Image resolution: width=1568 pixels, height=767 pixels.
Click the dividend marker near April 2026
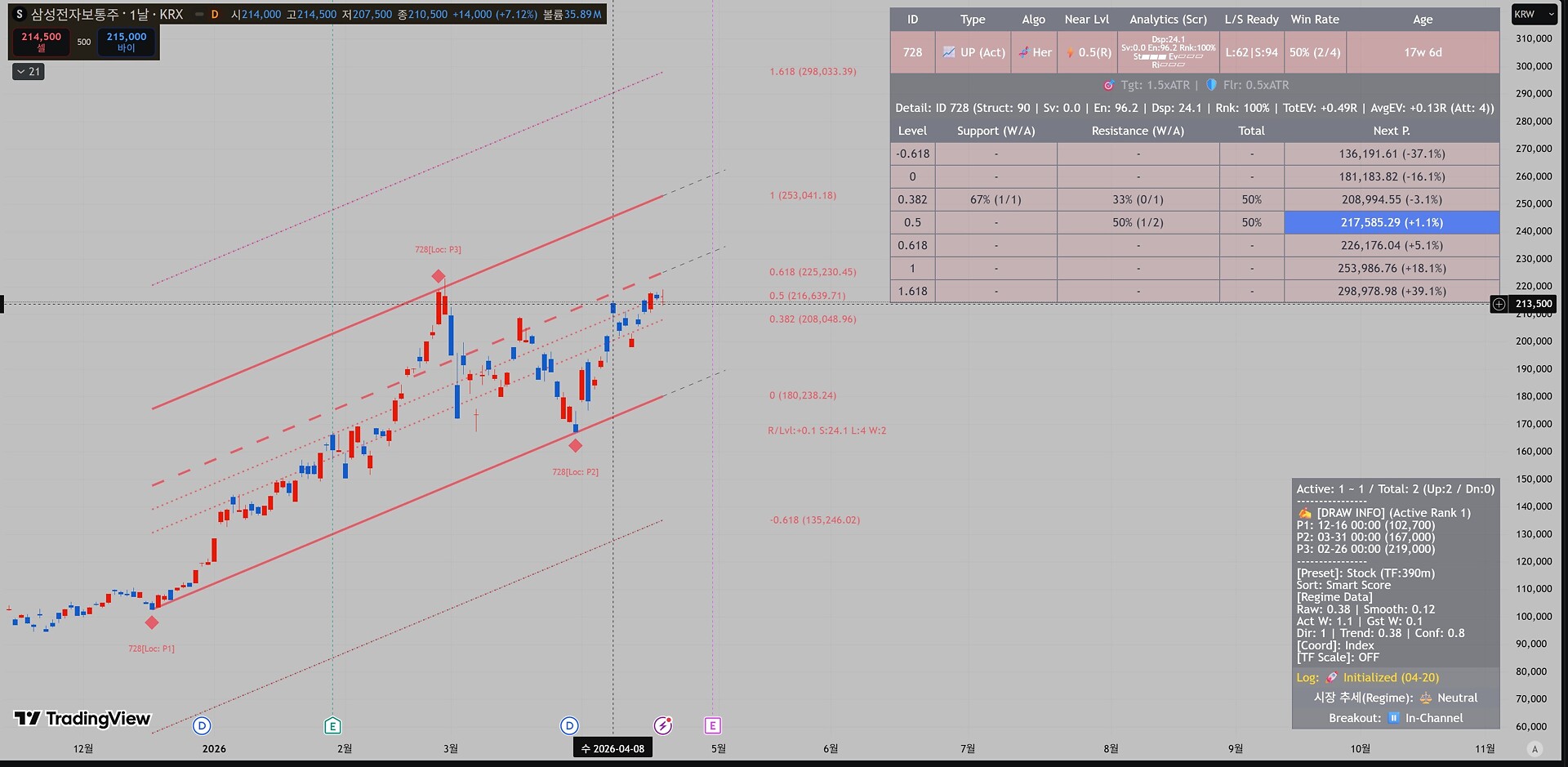click(x=569, y=725)
